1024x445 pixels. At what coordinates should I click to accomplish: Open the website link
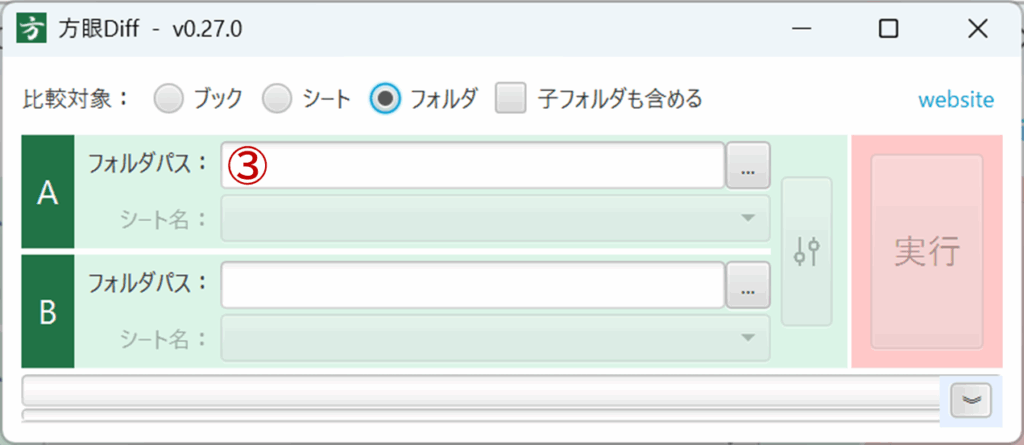pos(956,100)
